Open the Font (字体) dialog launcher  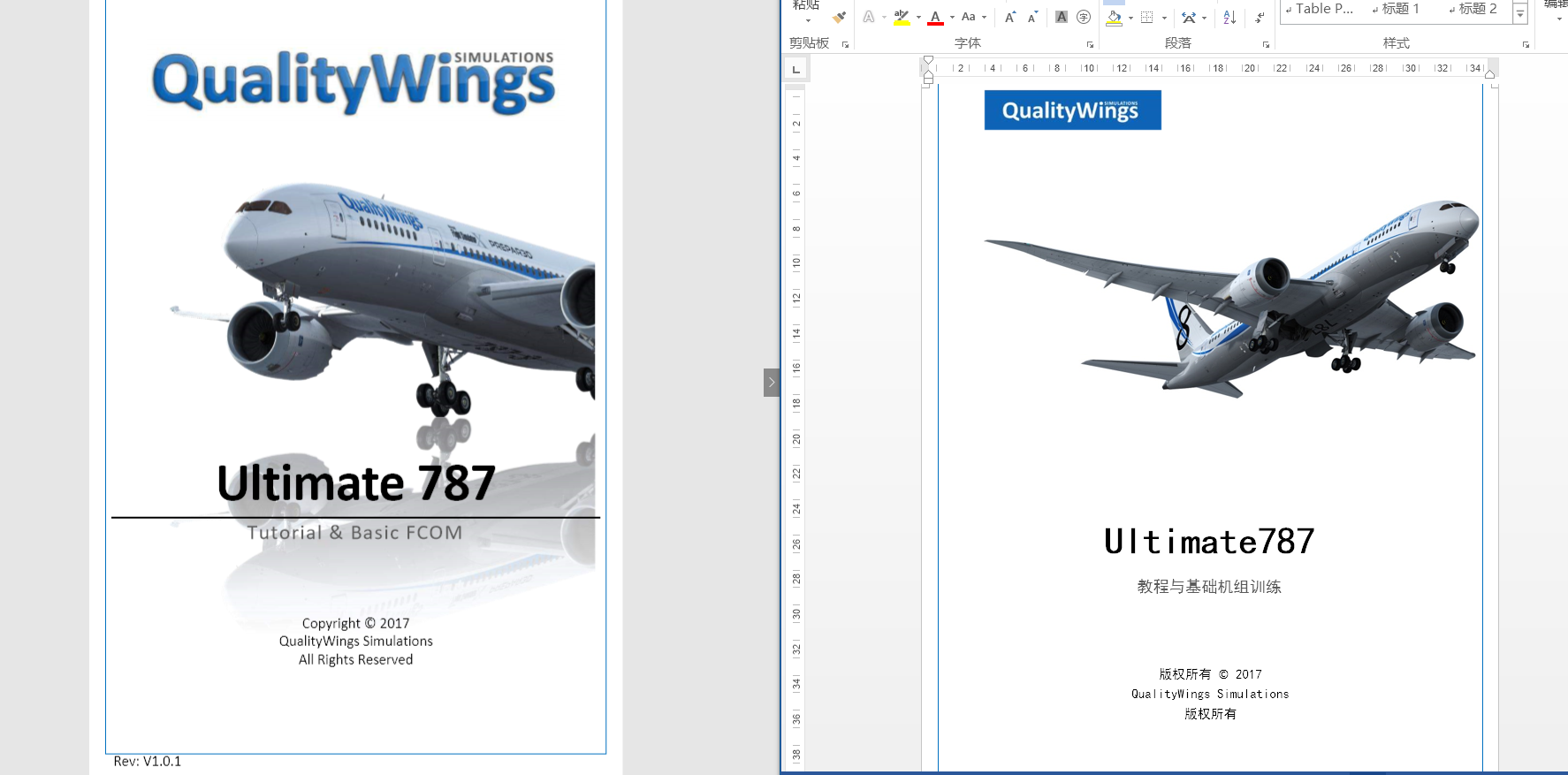click(1090, 44)
